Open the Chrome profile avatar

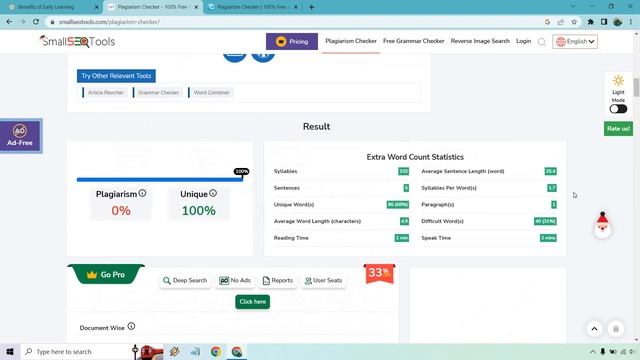(x=618, y=22)
